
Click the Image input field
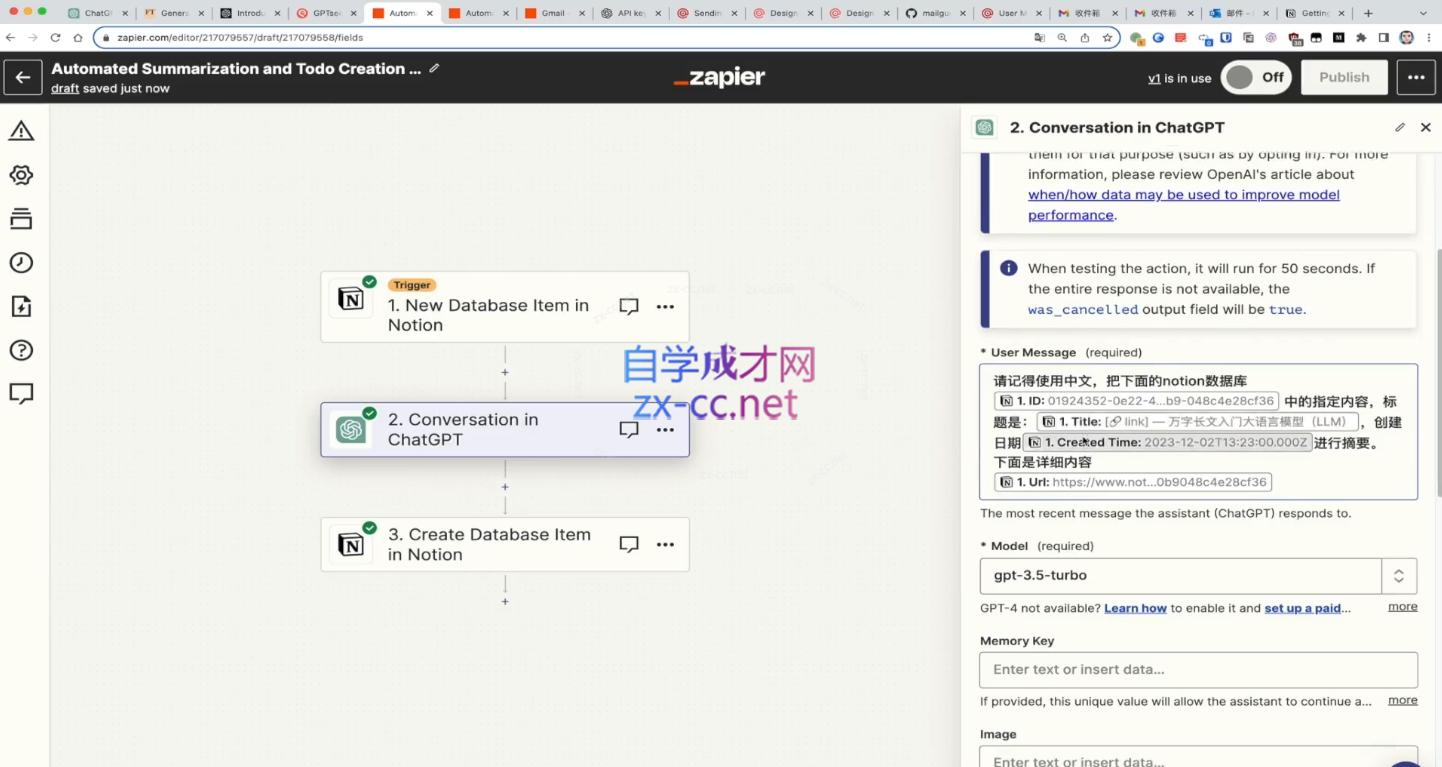click(1198, 757)
